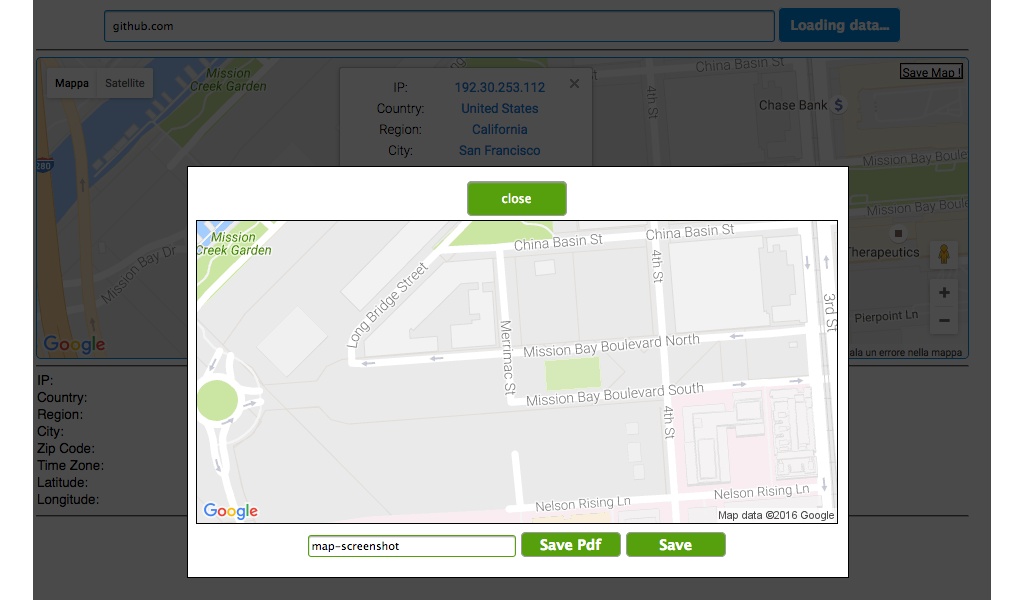Click the Loading data button
This screenshot has height=600, width=1024.
coord(839,25)
